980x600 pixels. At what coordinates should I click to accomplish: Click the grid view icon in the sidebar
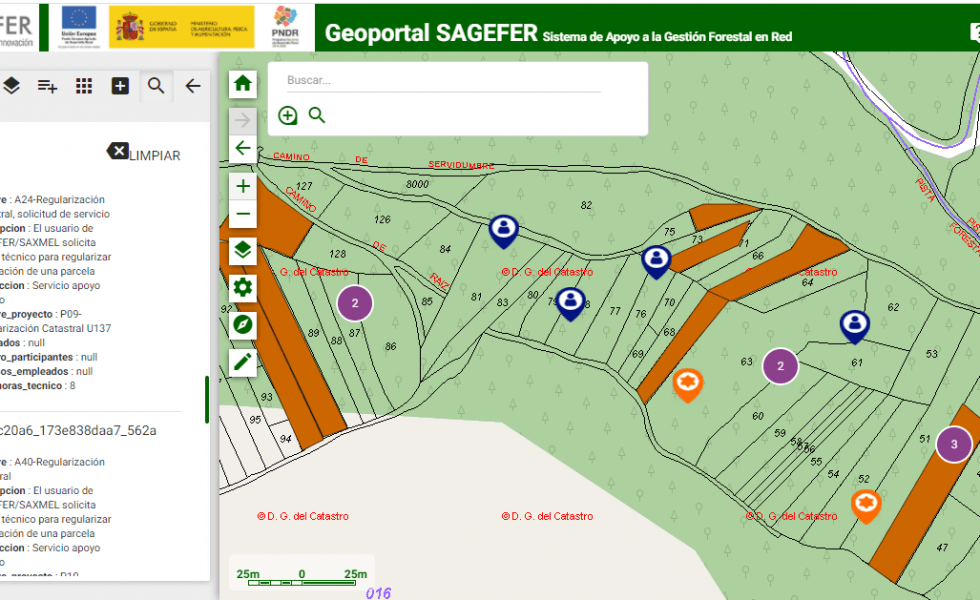click(84, 86)
